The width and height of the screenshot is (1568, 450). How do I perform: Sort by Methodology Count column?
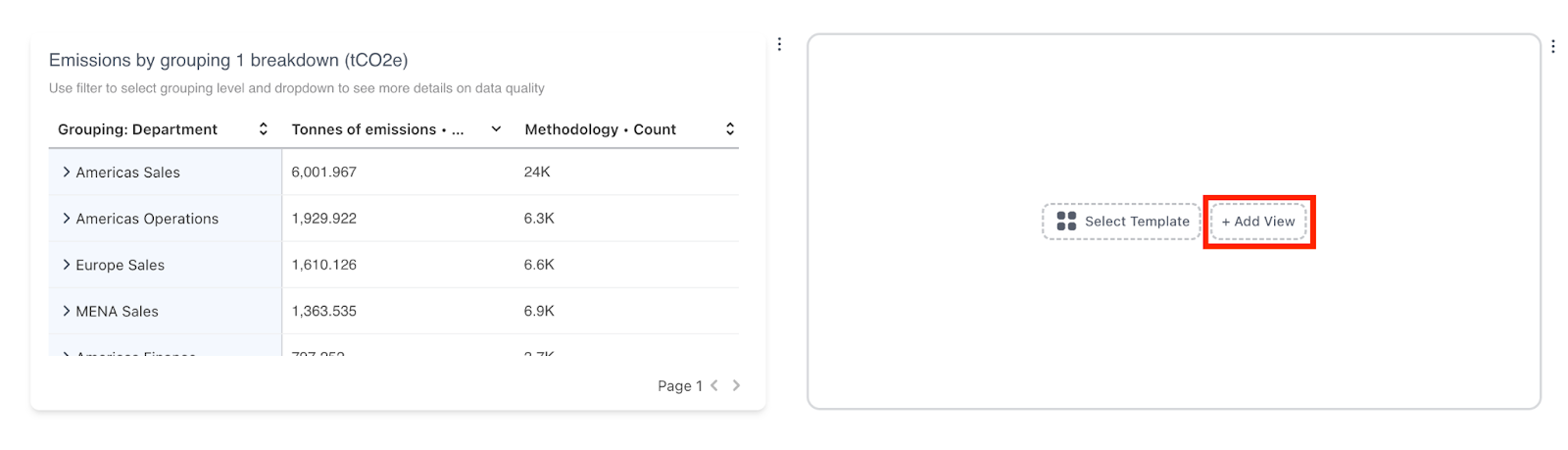pyautogui.click(x=730, y=129)
